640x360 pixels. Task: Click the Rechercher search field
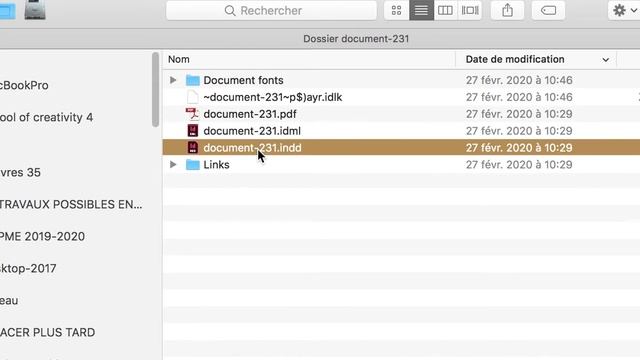(271, 10)
